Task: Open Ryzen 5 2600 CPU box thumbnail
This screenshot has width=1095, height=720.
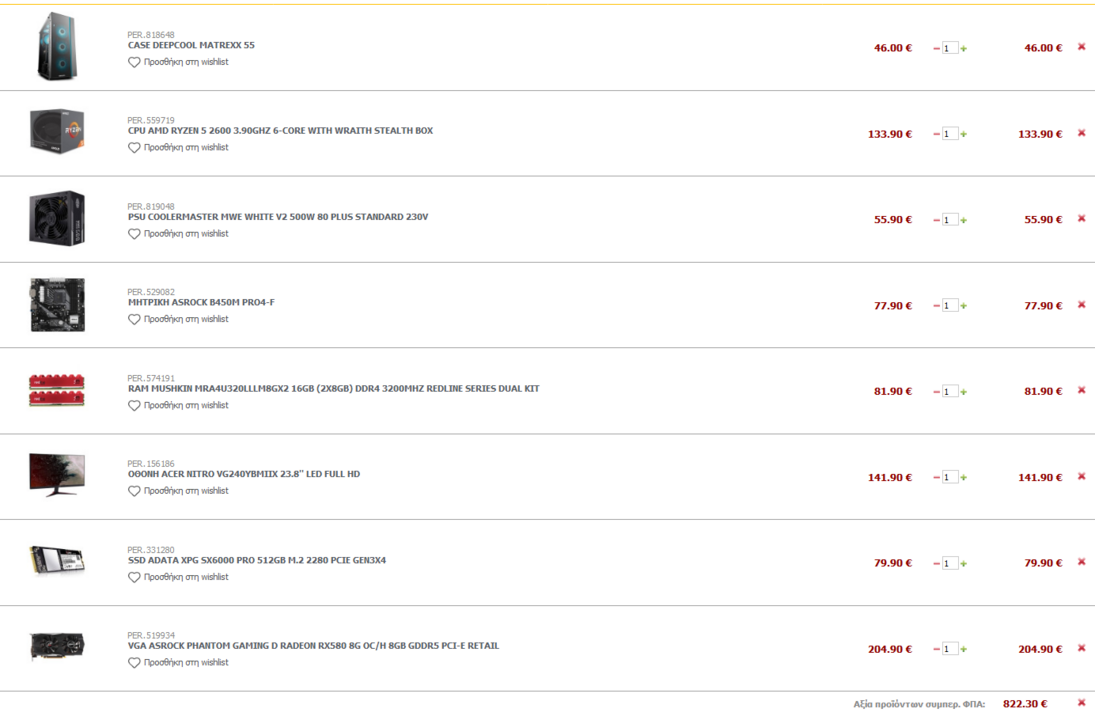Action: pos(57,131)
